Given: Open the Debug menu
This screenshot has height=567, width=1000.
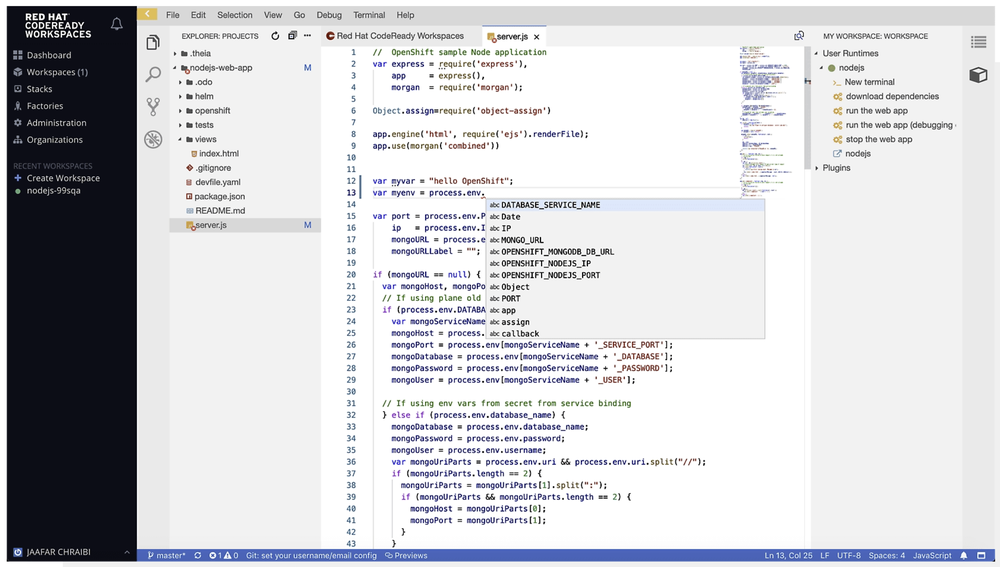Looking at the screenshot, I should pyautogui.click(x=329, y=15).
